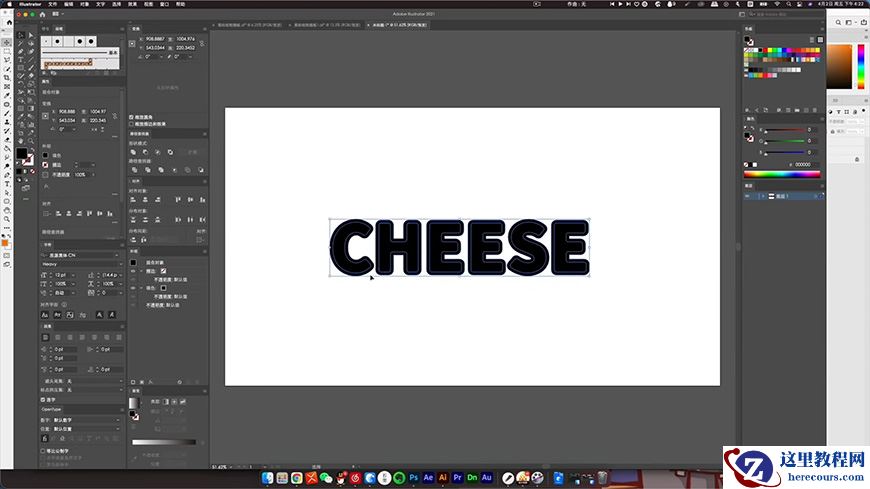Screen dimensions: 870x489
Task: Click horizontal align center in Align panel
Action: [x=145, y=199]
